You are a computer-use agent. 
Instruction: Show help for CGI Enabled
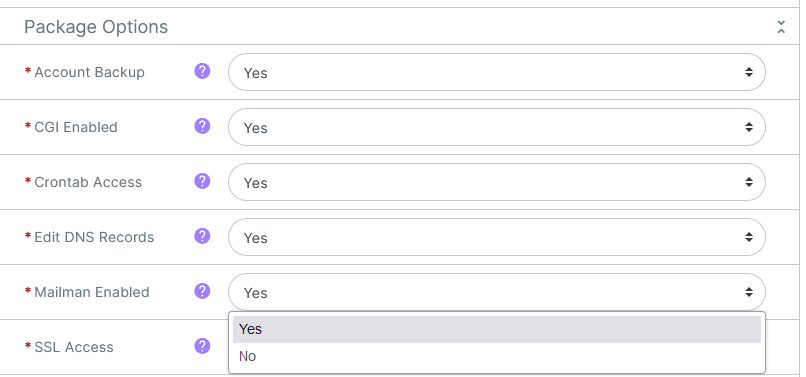[x=202, y=126]
